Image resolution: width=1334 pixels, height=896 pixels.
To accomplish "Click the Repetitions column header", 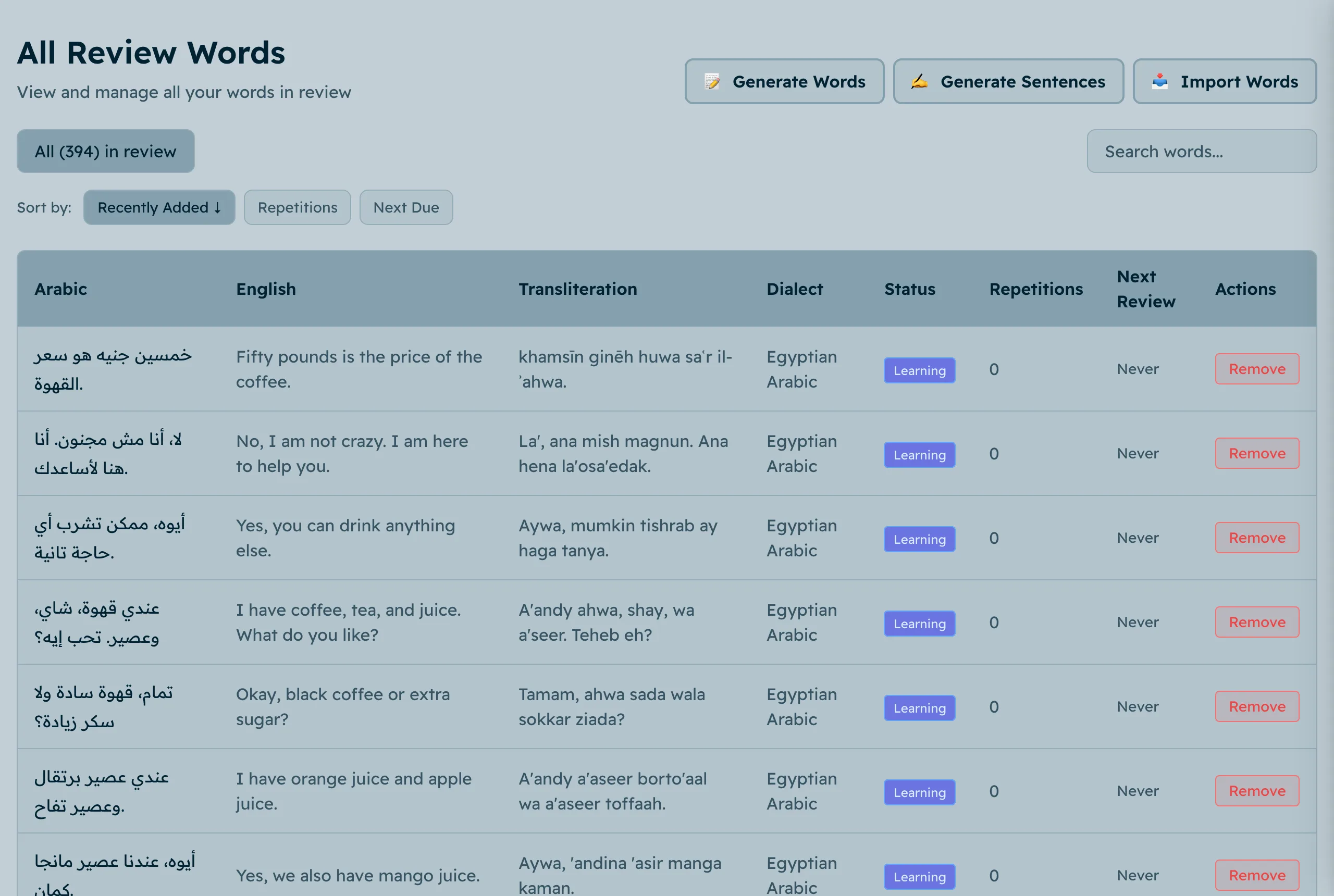I will (1035, 289).
